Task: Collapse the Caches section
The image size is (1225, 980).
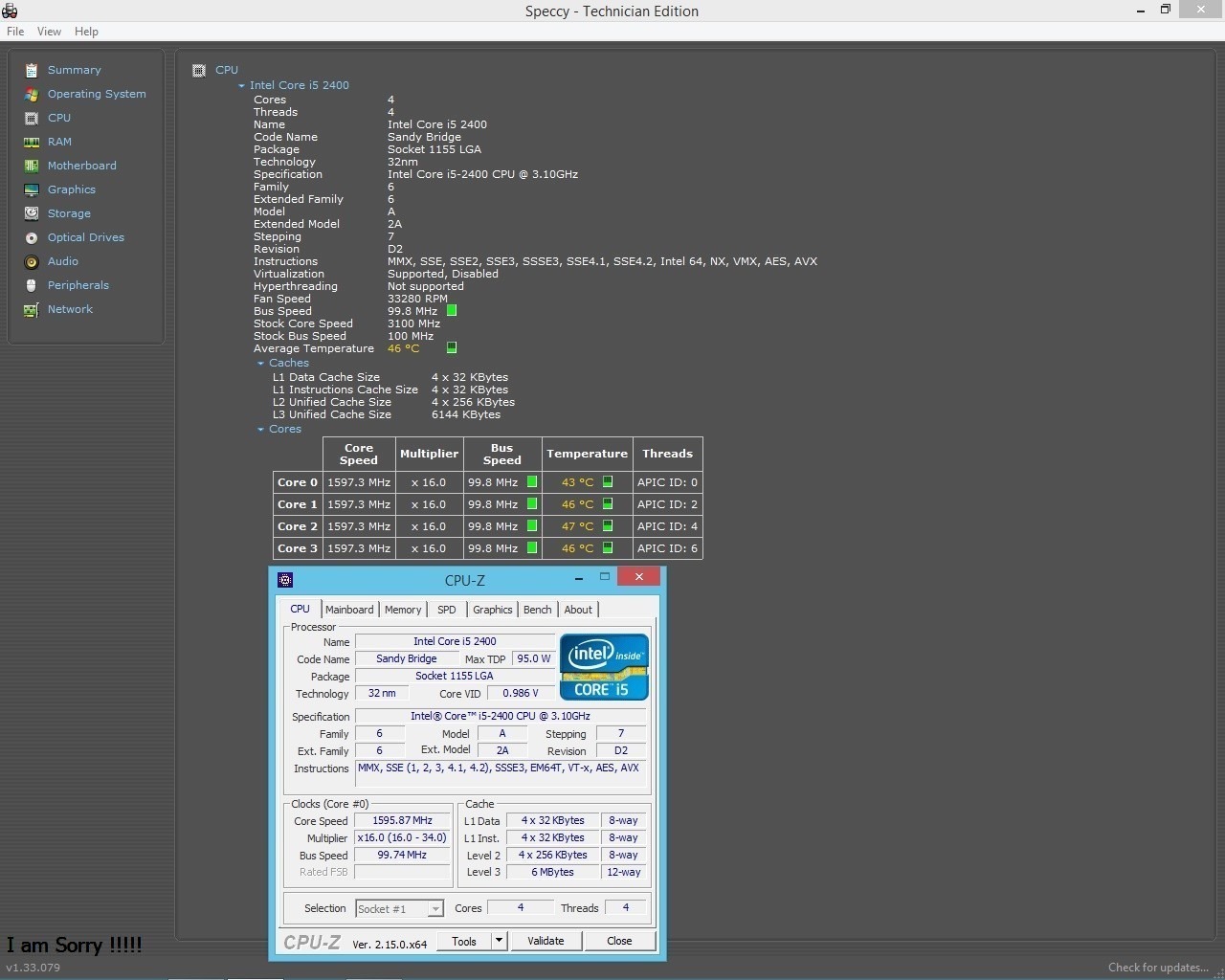Action: click(260, 364)
